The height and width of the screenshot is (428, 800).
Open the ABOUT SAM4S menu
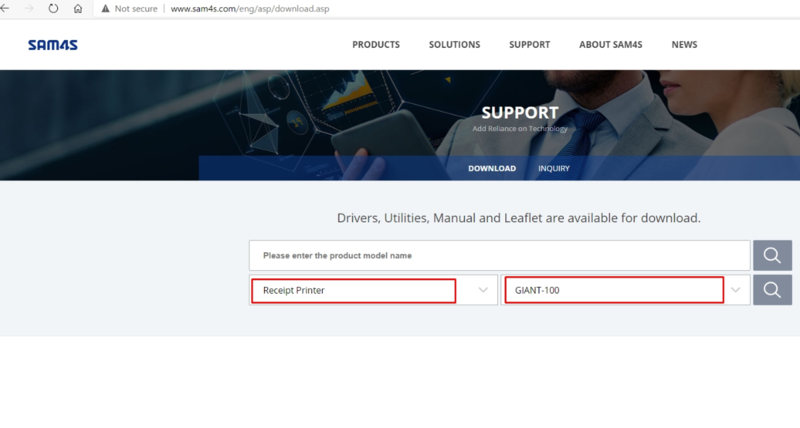610,45
